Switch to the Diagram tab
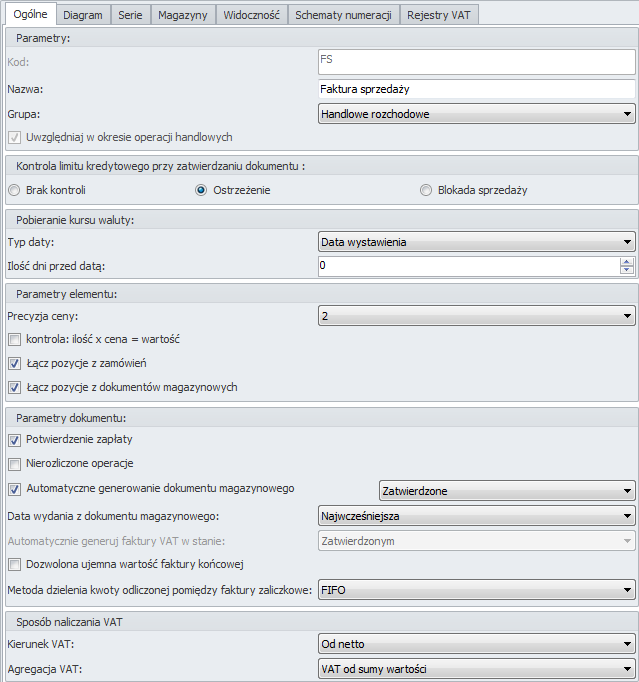Viewport: 639px width, 682px height. [83, 15]
